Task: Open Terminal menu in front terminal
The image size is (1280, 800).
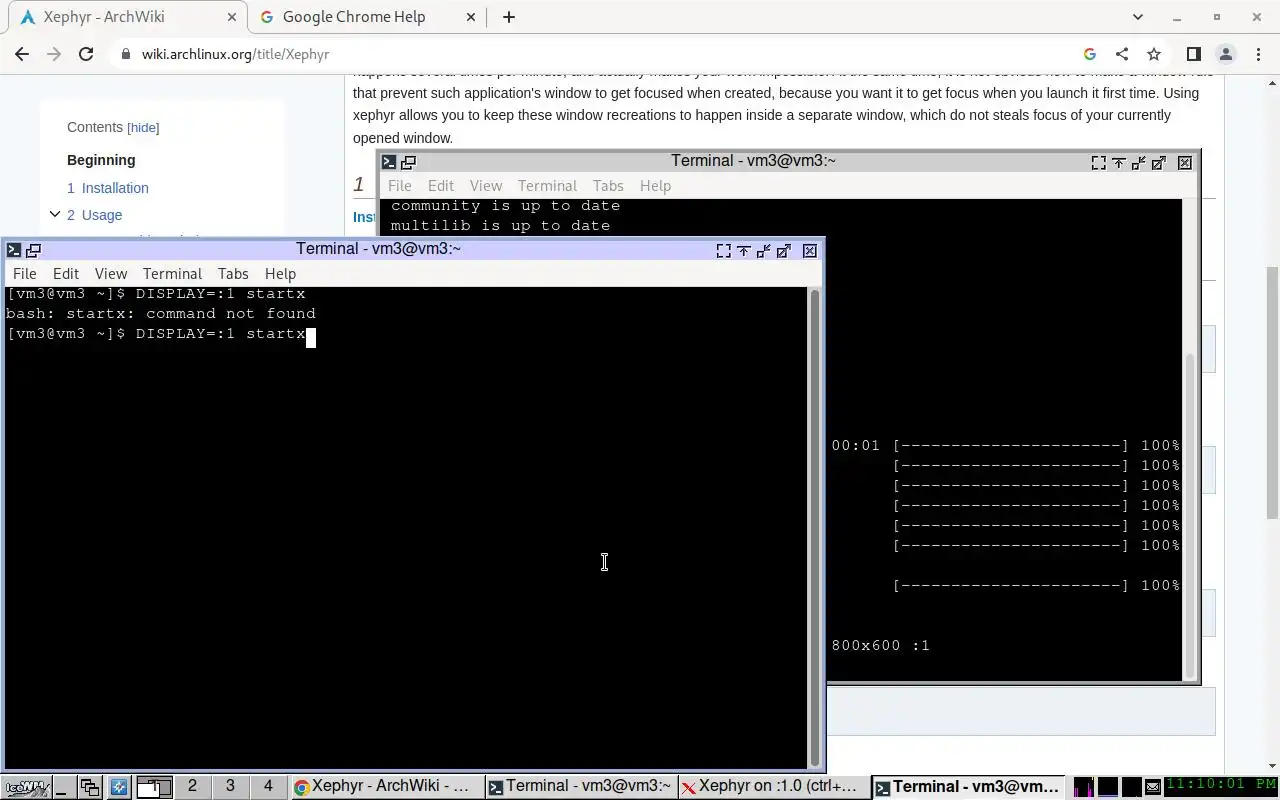Action: pyautogui.click(x=172, y=274)
